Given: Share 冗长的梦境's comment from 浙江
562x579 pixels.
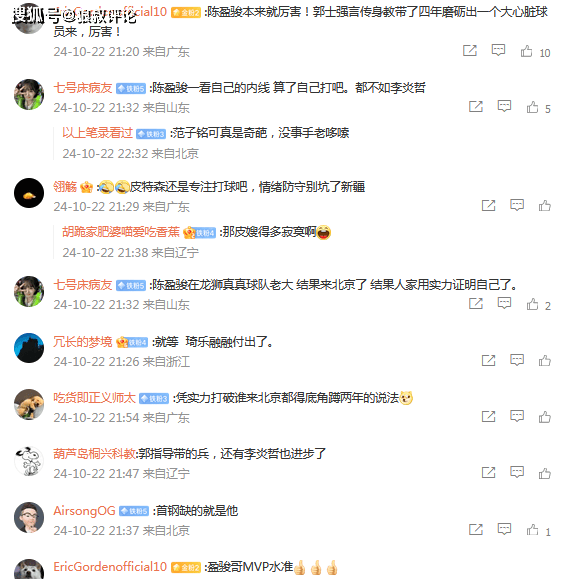Looking at the screenshot, I should [489, 361].
